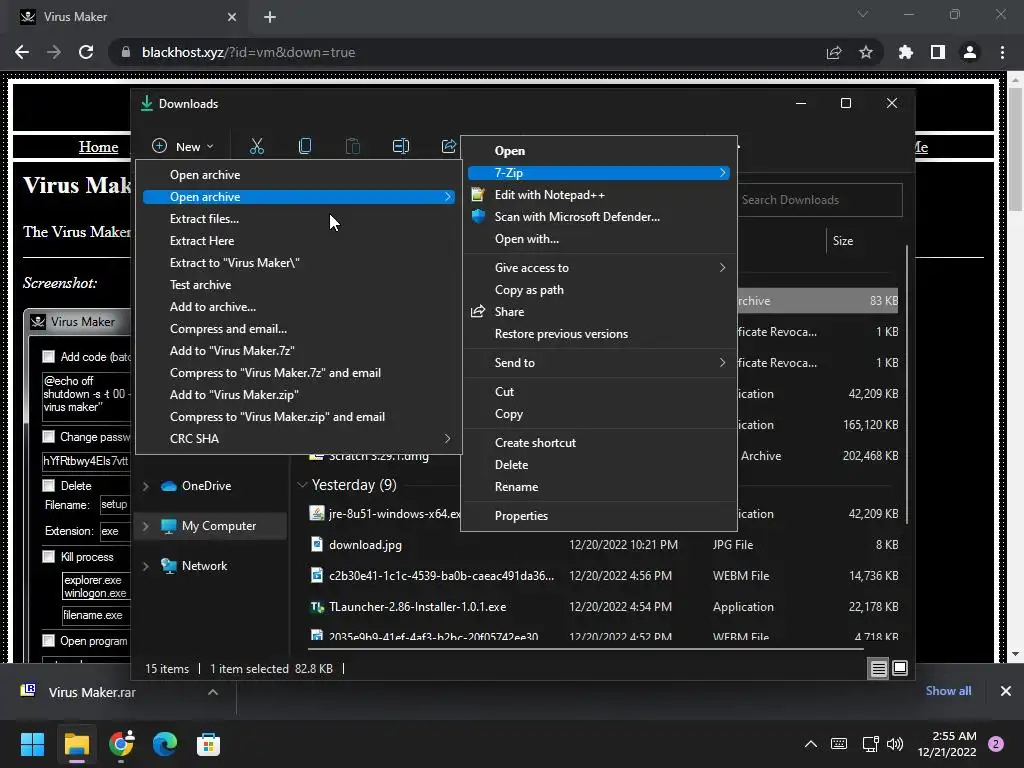Open Virus Maker.rar download options chevron
Image resolution: width=1024 pixels, height=768 pixels.
coord(213,692)
